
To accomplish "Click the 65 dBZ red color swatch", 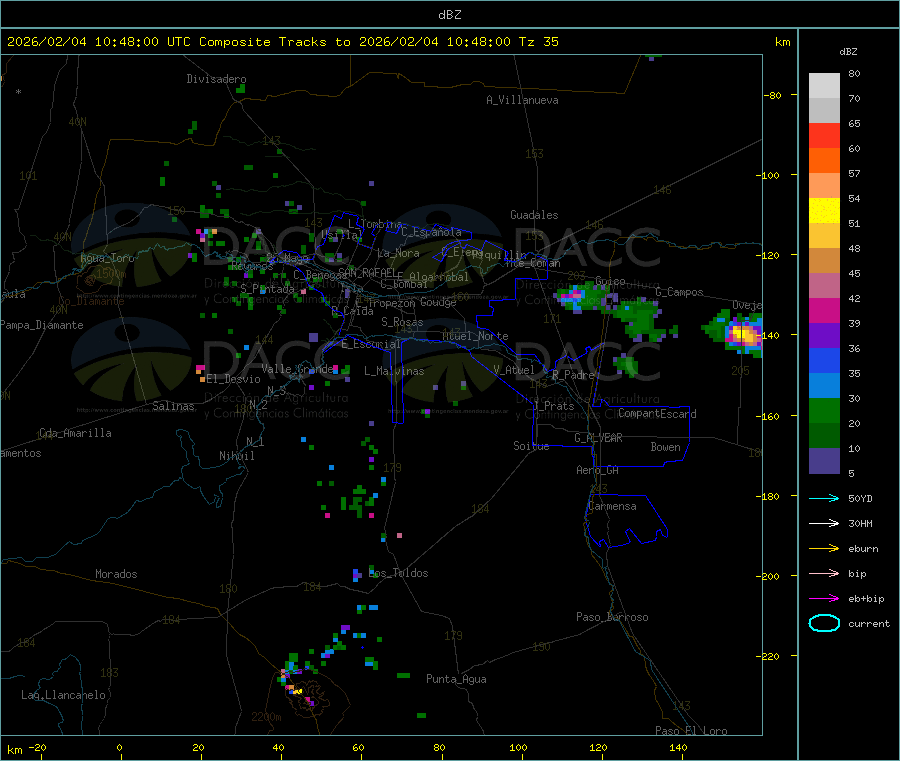I will (824, 135).
